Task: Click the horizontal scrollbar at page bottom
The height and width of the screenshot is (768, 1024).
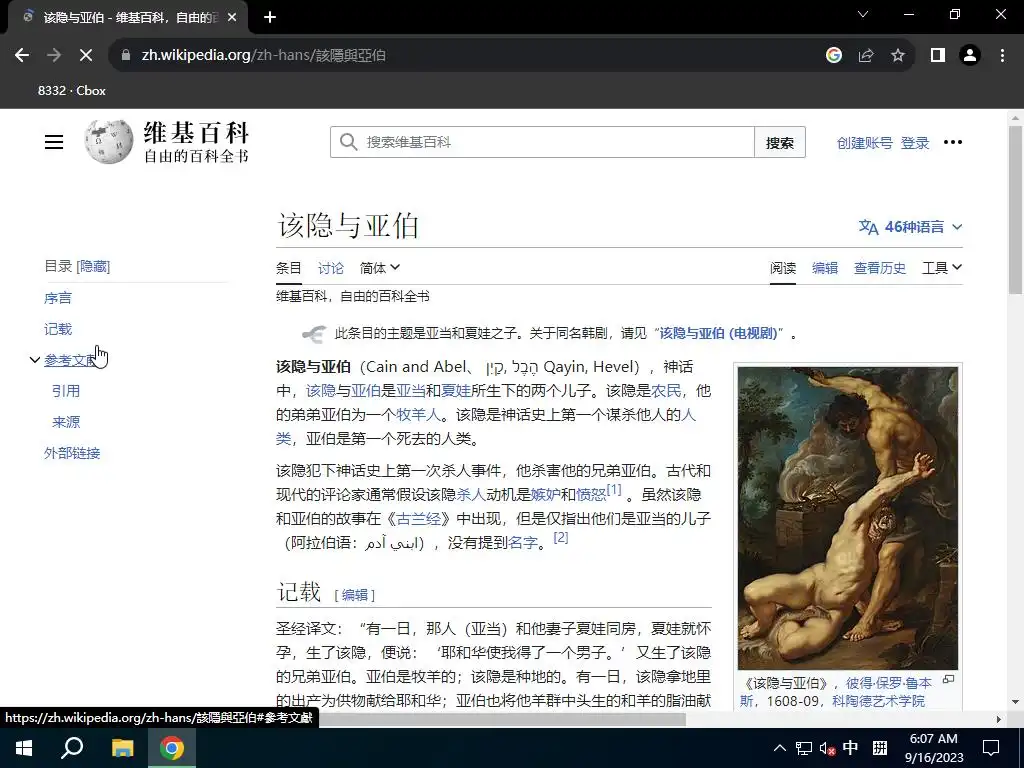Action: pyautogui.click(x=503, y=719)
